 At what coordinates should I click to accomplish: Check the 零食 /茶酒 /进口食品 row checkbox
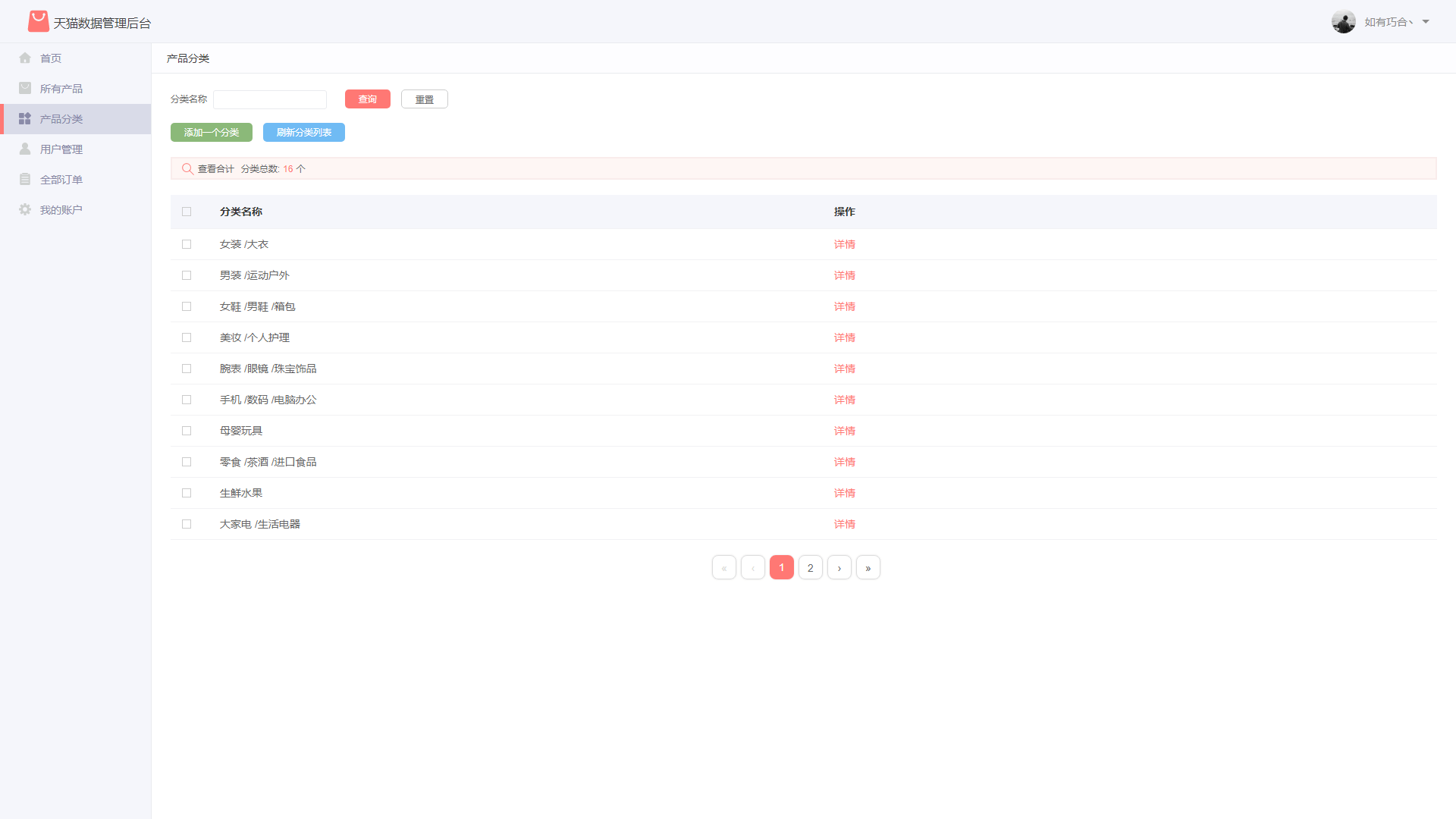pos(187,462)
